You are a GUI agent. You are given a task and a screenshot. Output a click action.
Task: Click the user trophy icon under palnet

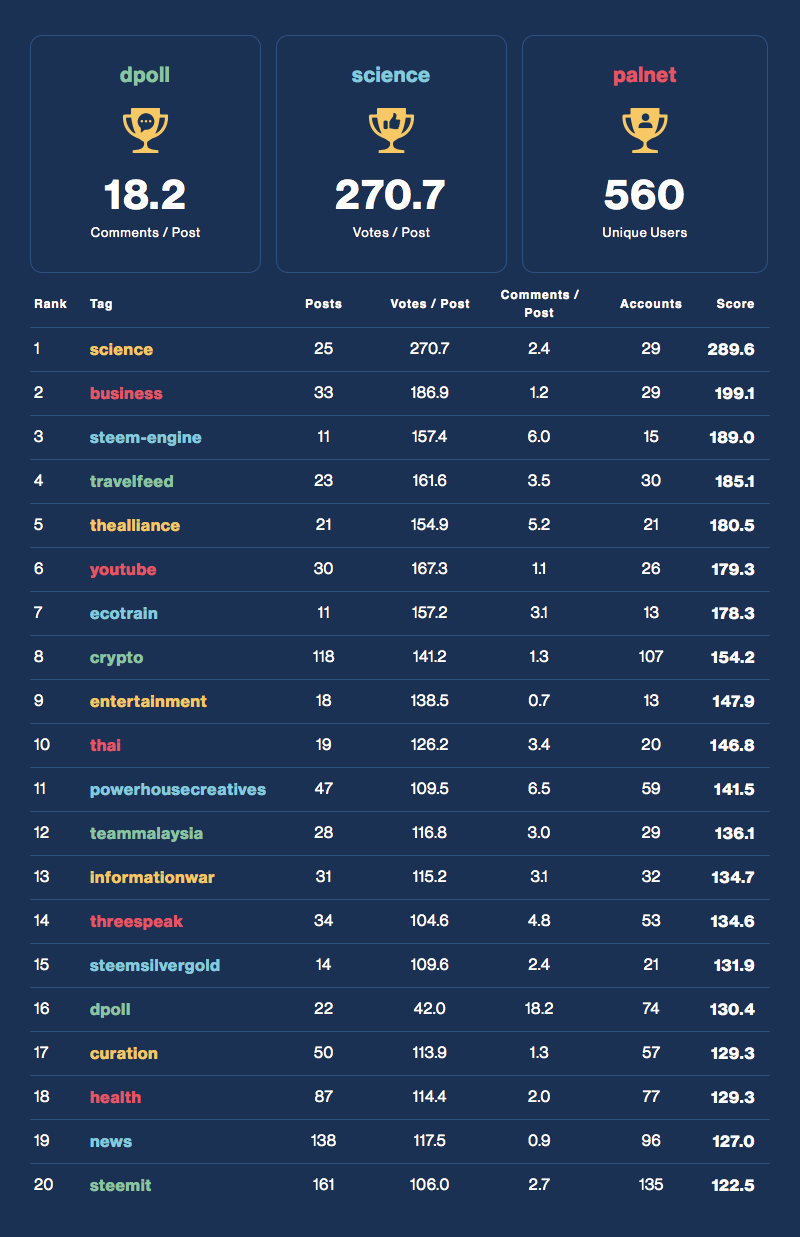click(x=645, y=131)
